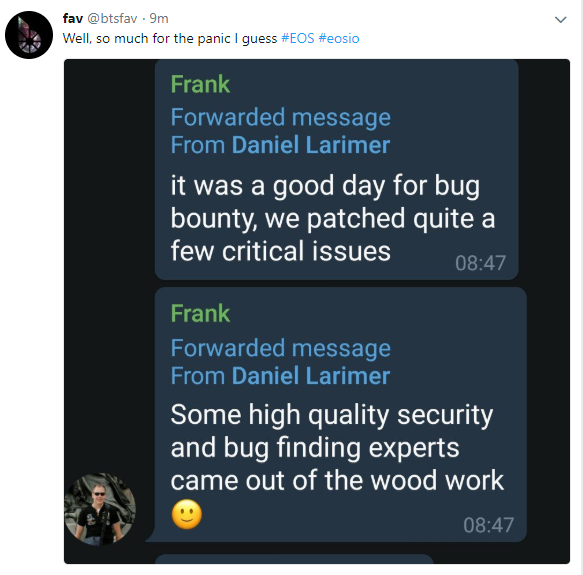Open Daniel Larimer in first forwarded message
Image resolution: width=583 pixels, height=575 pixels.
click(x=311, y=145)
